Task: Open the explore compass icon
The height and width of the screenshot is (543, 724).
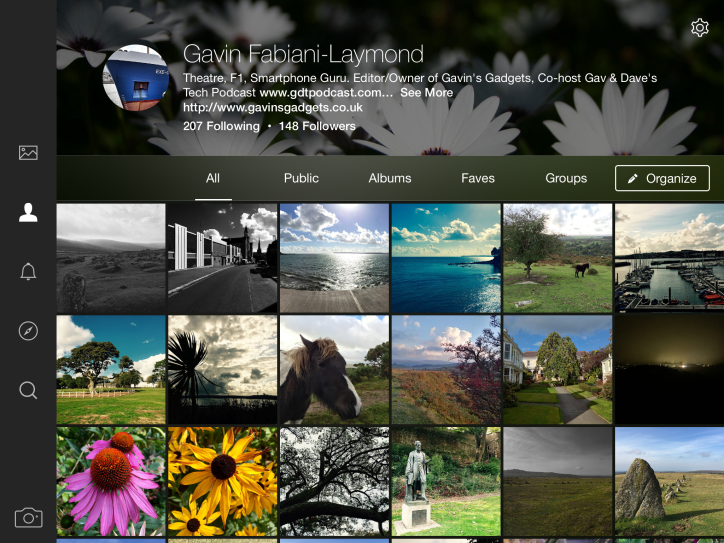Action: tap(28, 331)
